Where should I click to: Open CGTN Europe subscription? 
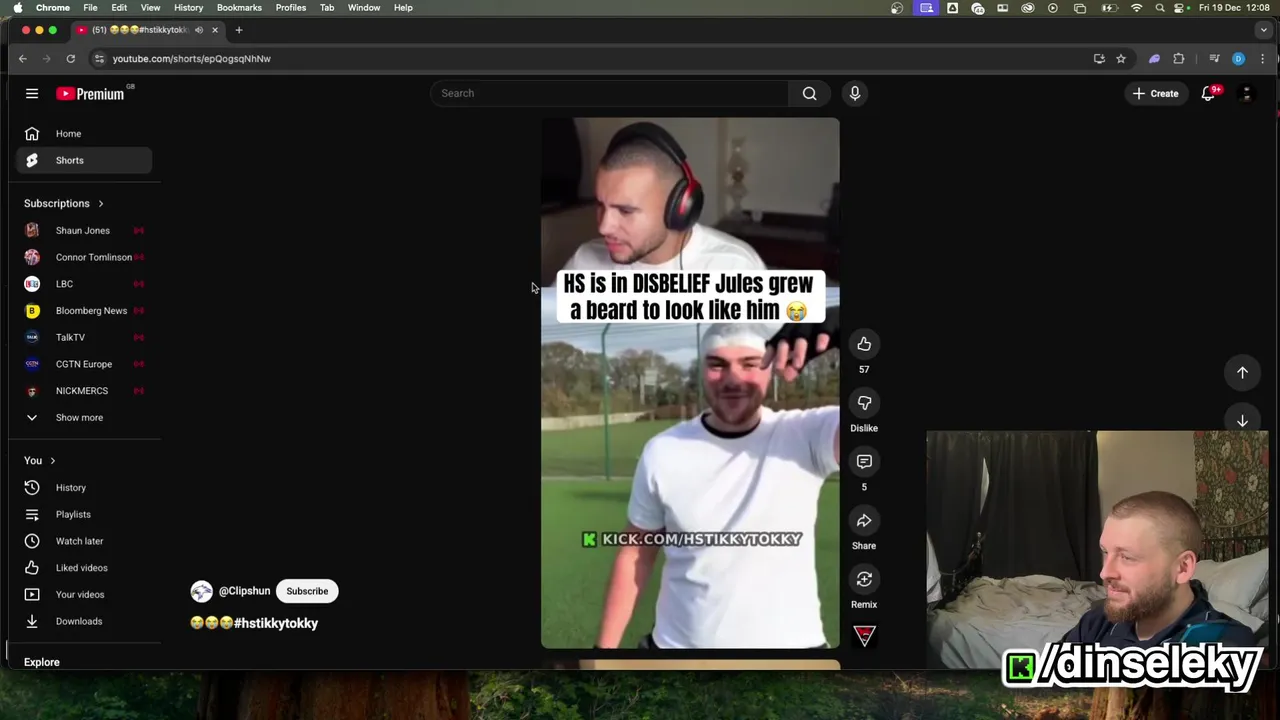84,364
